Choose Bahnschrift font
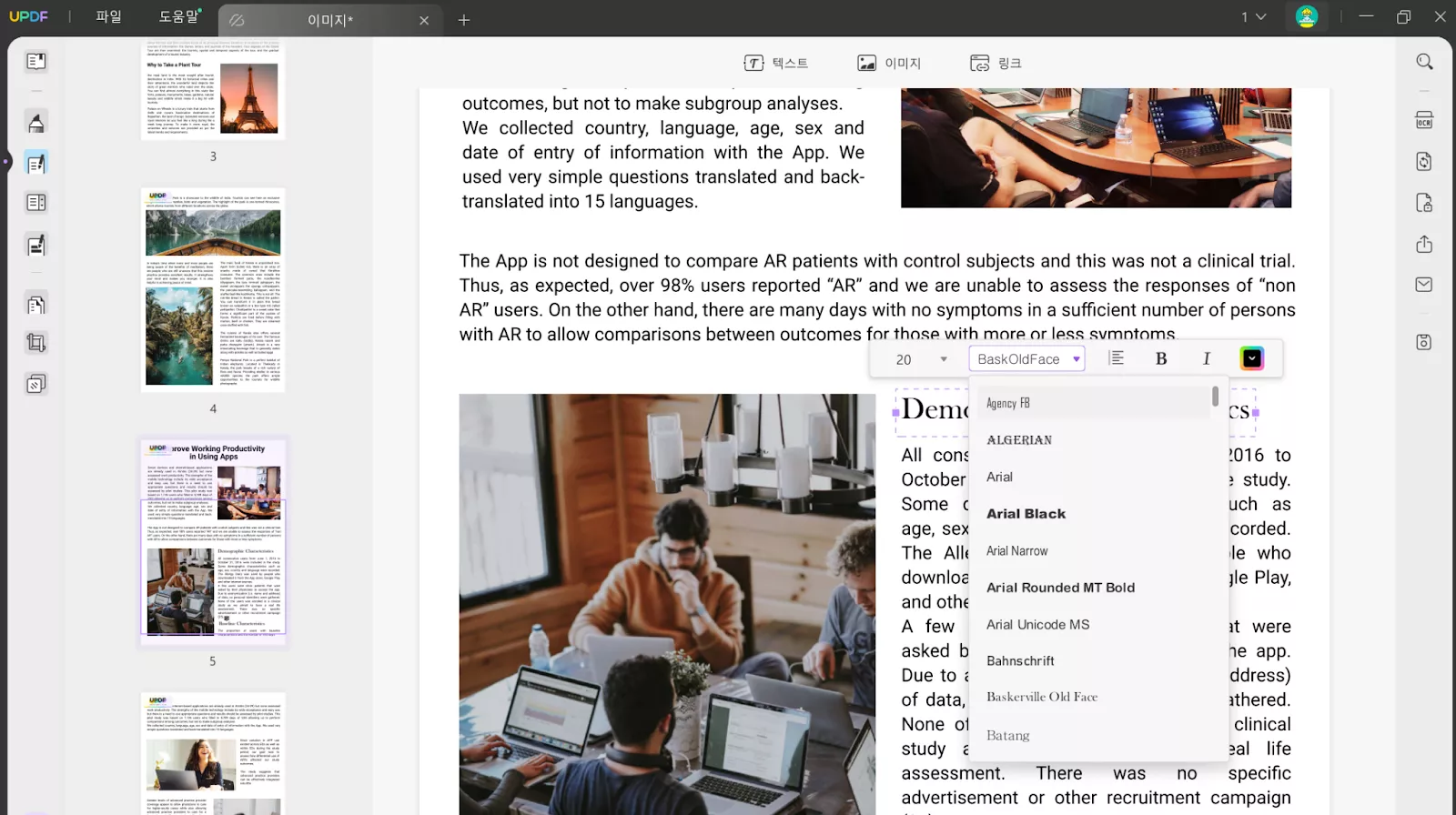Screen dimensions: 1456x815 (1093, 661)
